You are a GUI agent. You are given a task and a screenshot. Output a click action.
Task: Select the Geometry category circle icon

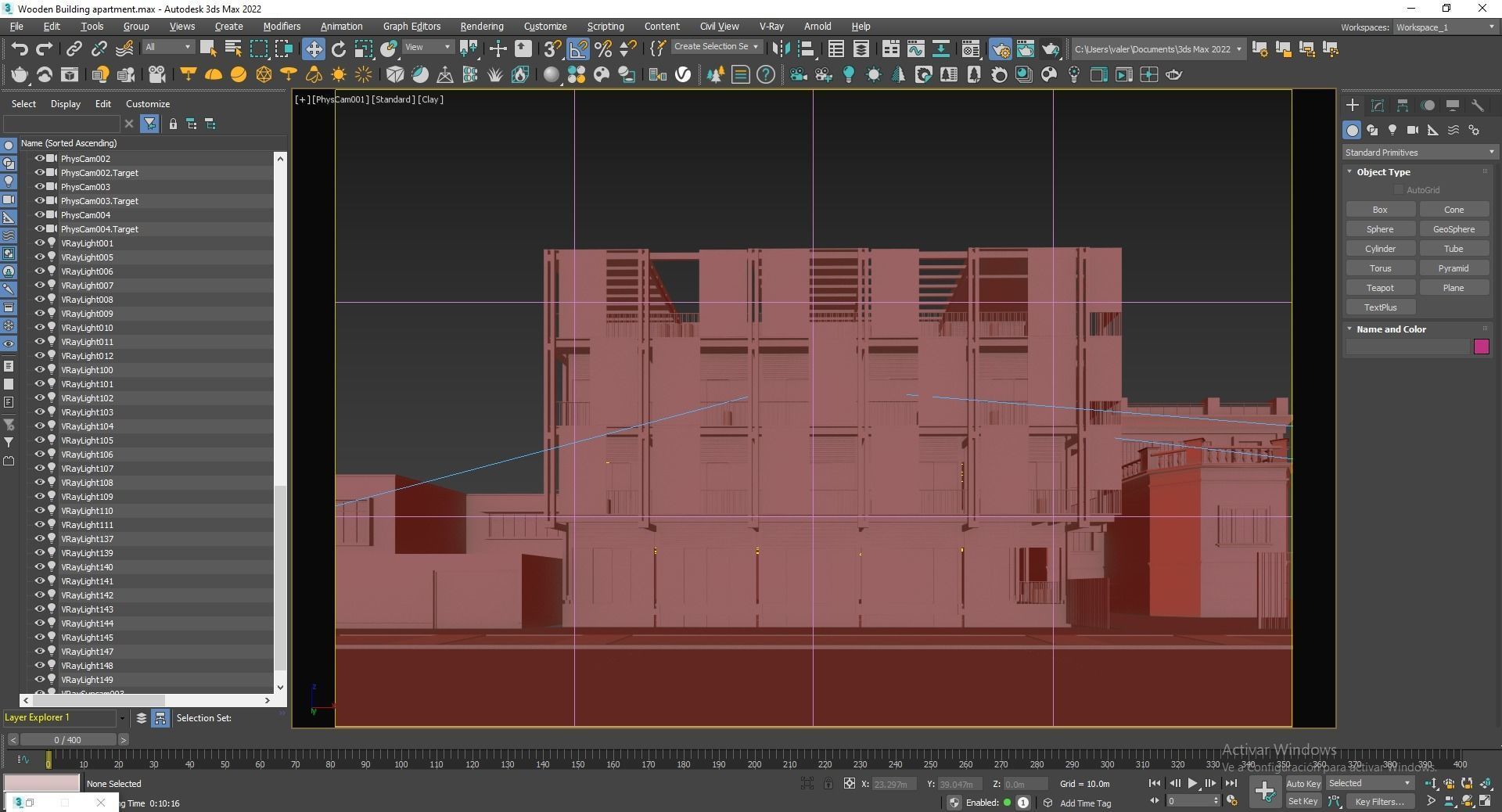(x=1352, y=130)
